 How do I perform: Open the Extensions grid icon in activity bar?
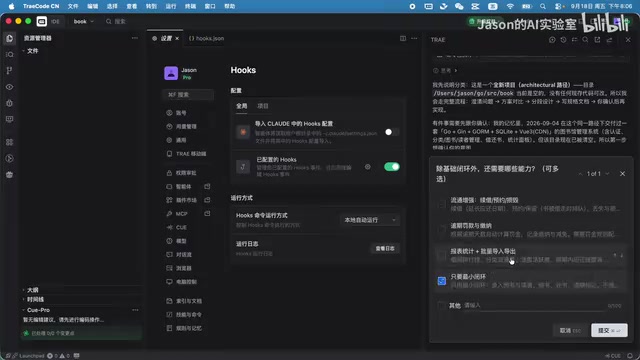pos(9,142)
